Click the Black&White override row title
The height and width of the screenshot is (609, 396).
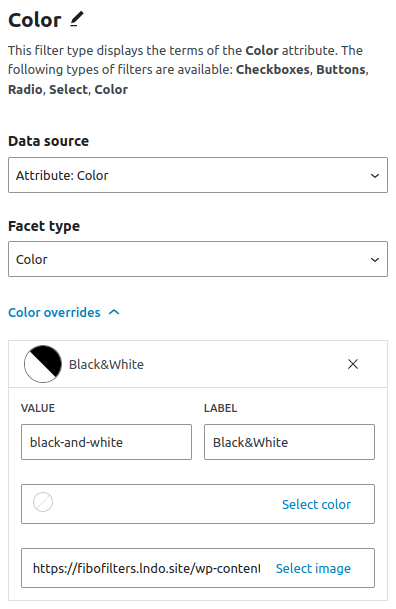click(x=106, y=364)
